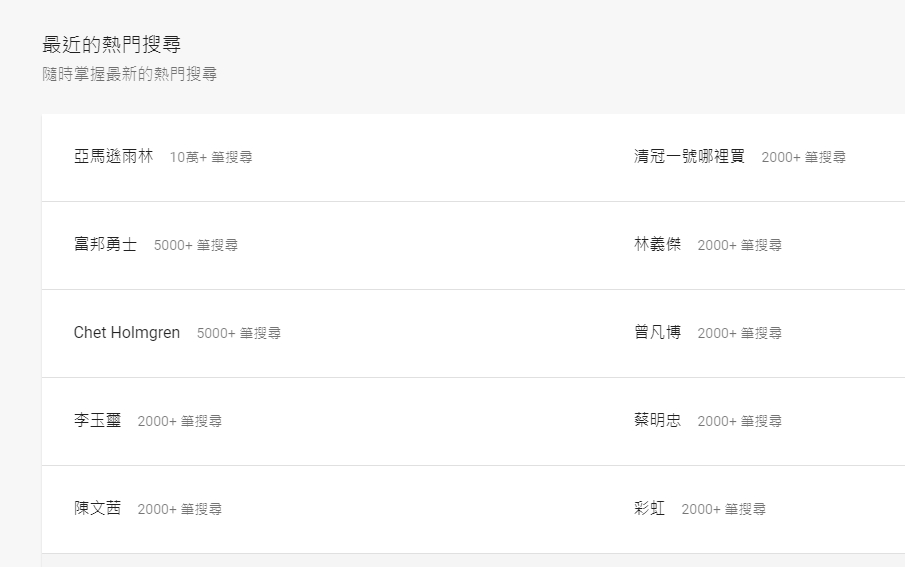
Task: Open Chet Holmgren search trend
Action: (x=127, y=333)
